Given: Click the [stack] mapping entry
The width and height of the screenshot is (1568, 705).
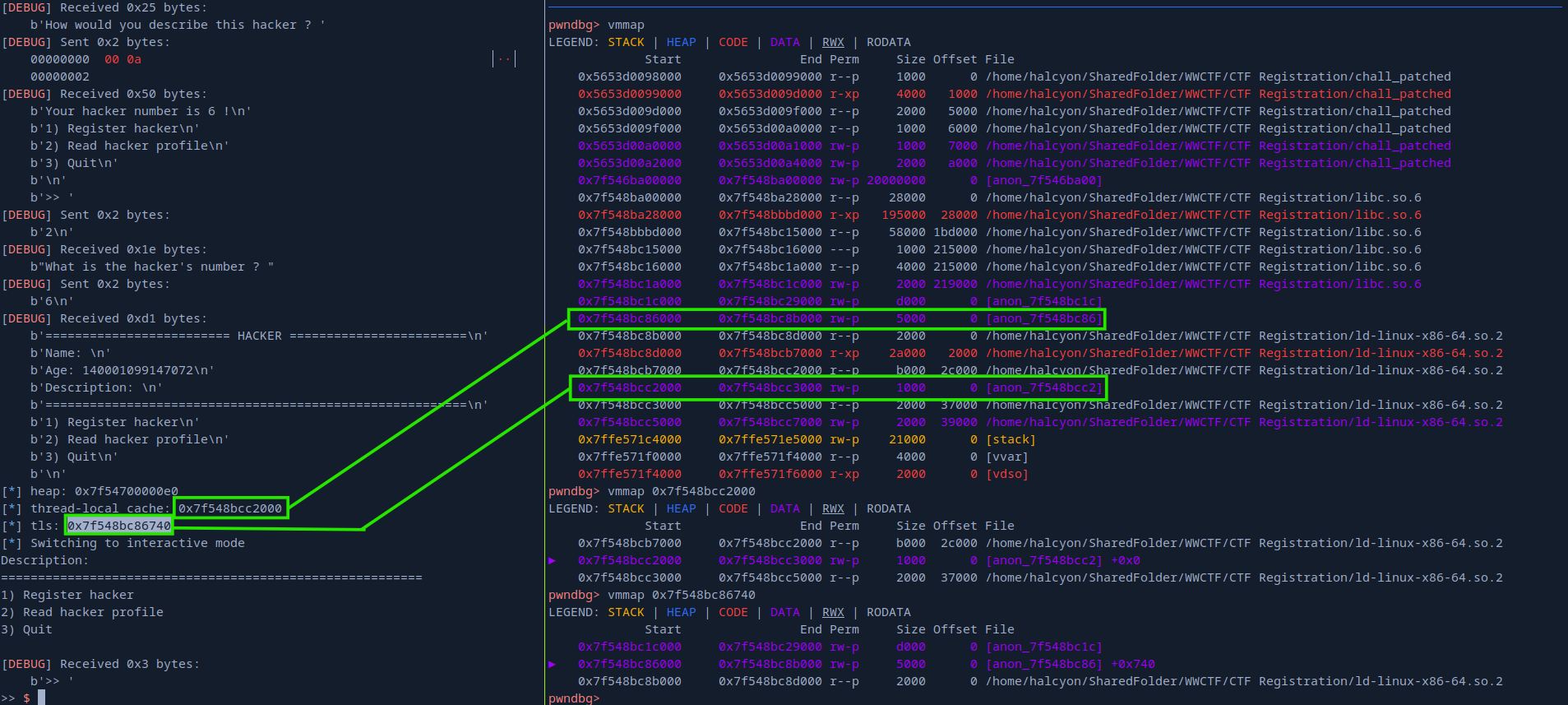Looking at the screenshot, I should [x=1011, y=440].
